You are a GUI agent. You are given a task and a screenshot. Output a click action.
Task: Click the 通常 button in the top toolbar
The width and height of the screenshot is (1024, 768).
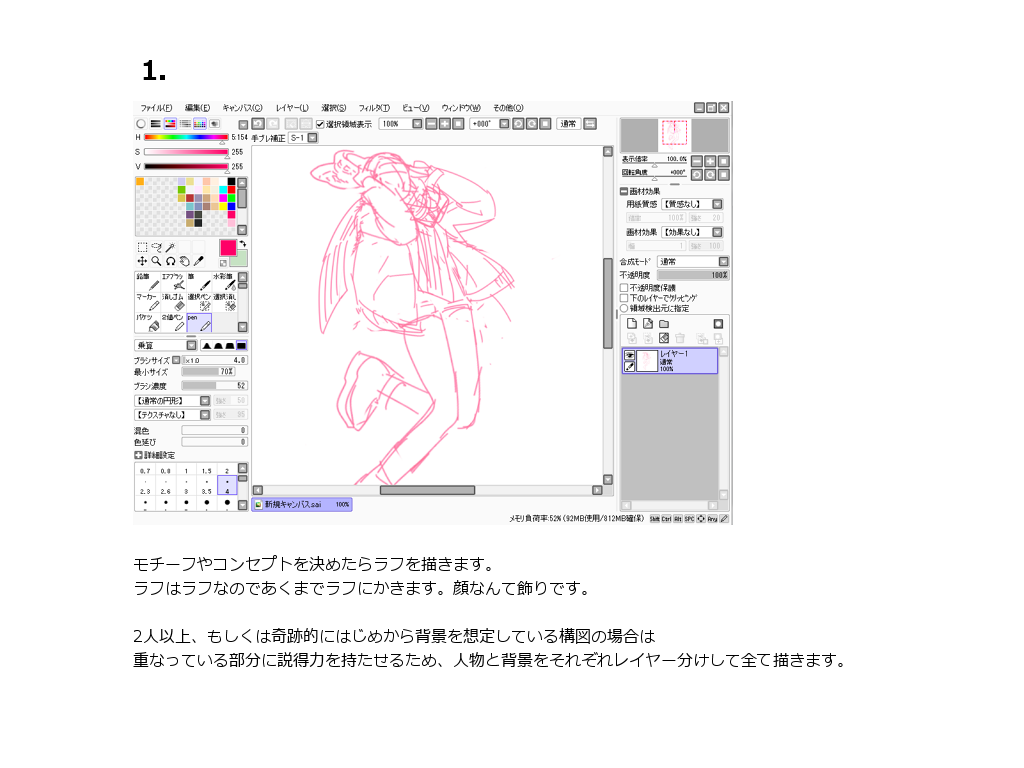point(568,124)
